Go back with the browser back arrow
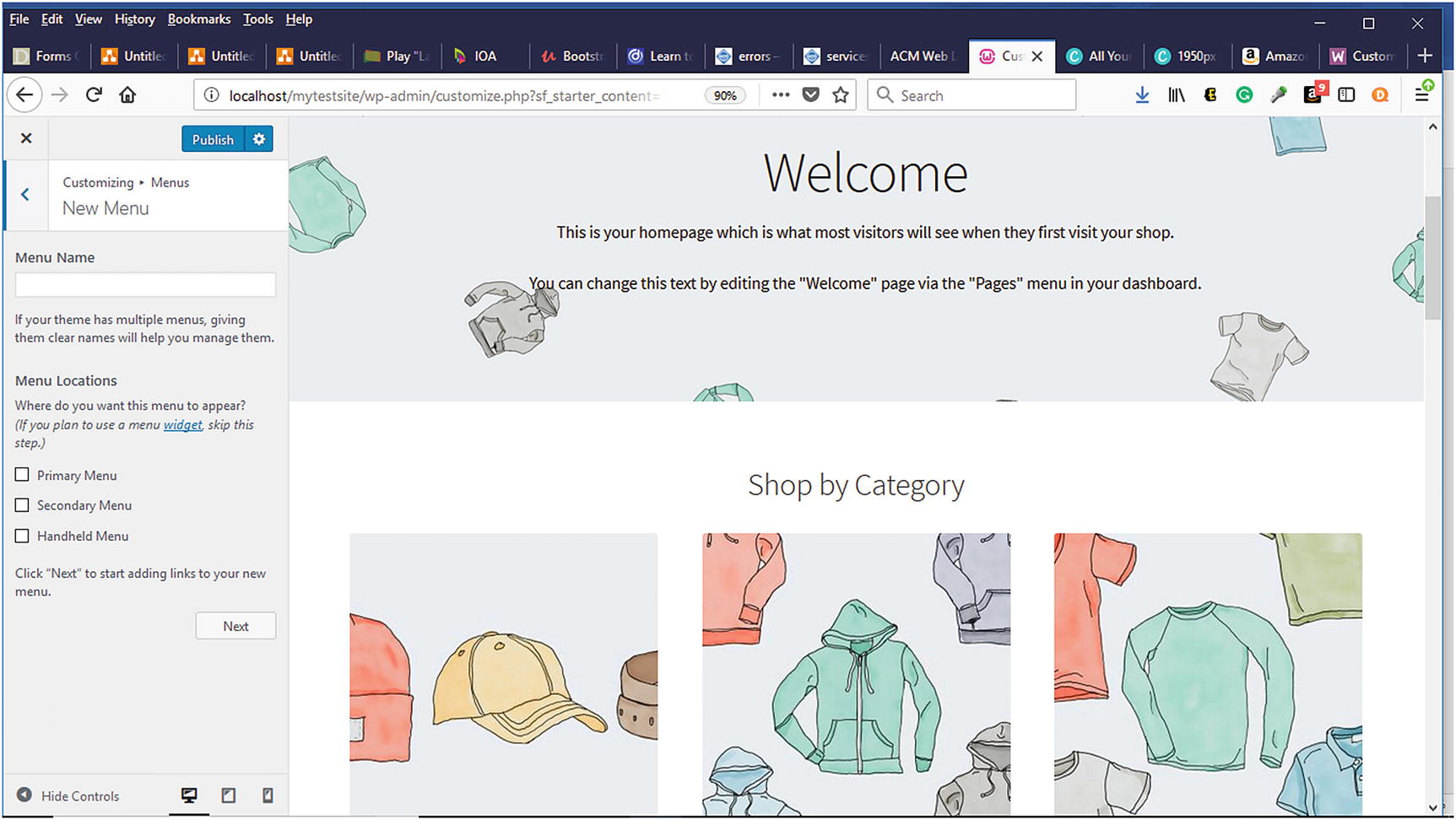The image size is (1456, 820). pos(24,95)
